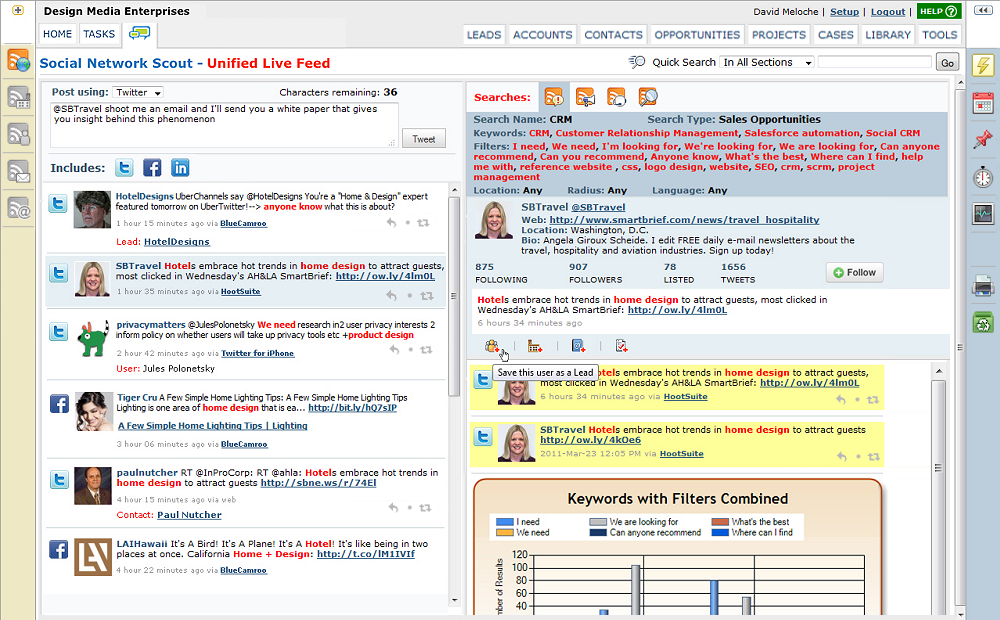The image size is (1000, 620).
Task: Open the LEADS section
Action: [484, 35]
